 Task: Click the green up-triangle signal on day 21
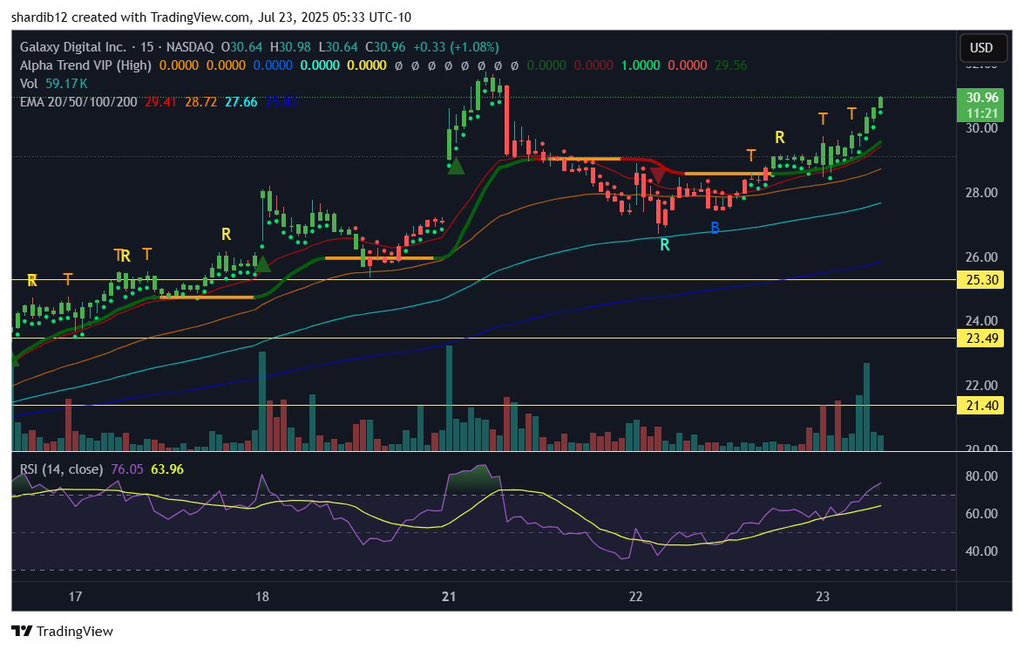[456, 167]
